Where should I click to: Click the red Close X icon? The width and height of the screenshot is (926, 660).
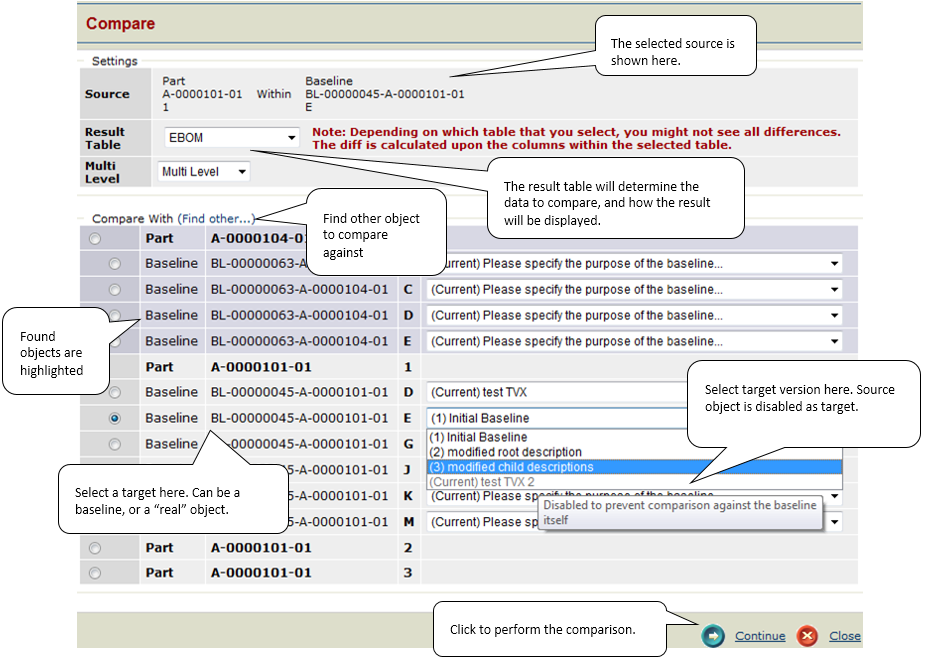coord(807,636)
